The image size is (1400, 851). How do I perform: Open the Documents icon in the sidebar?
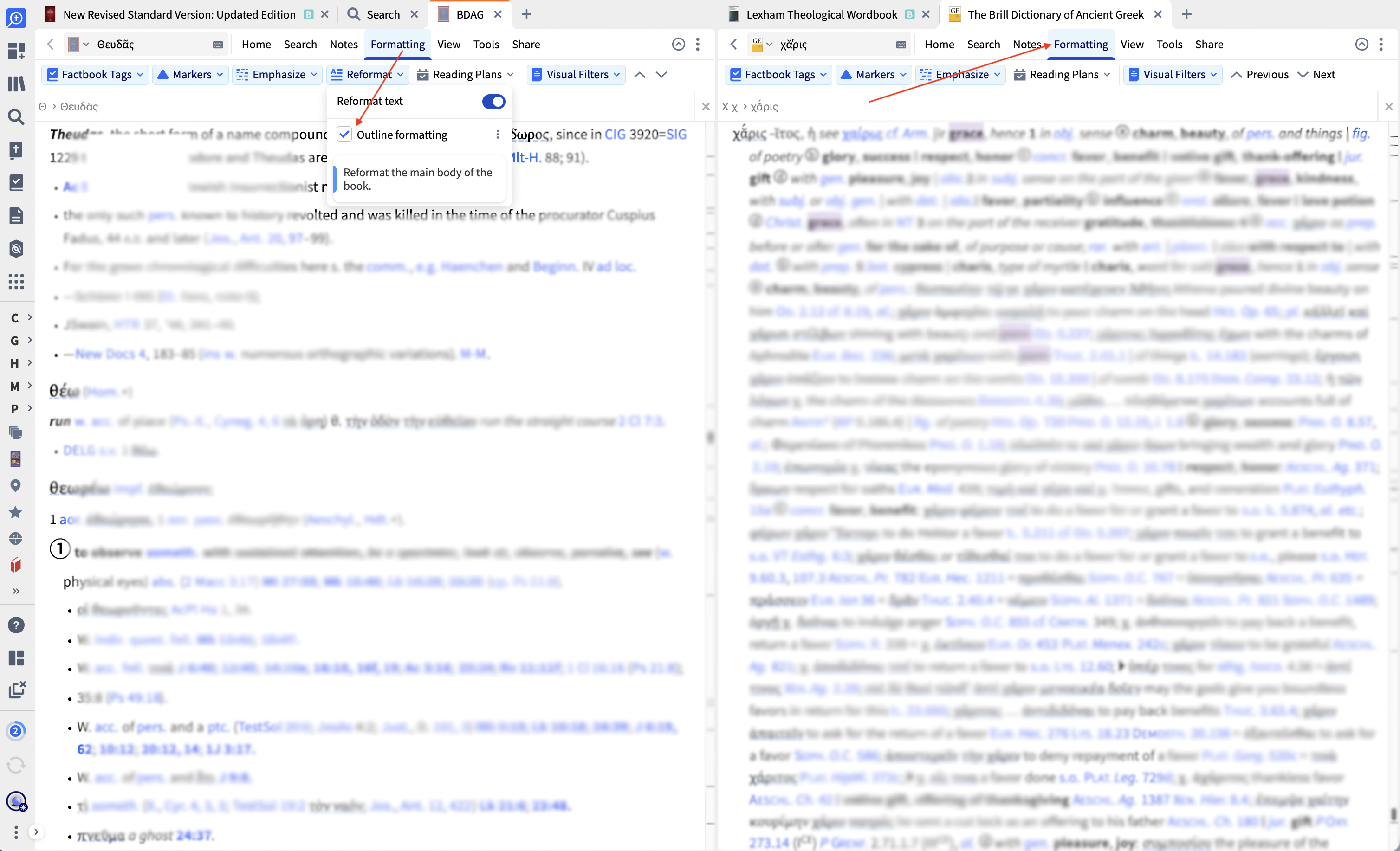15,215
